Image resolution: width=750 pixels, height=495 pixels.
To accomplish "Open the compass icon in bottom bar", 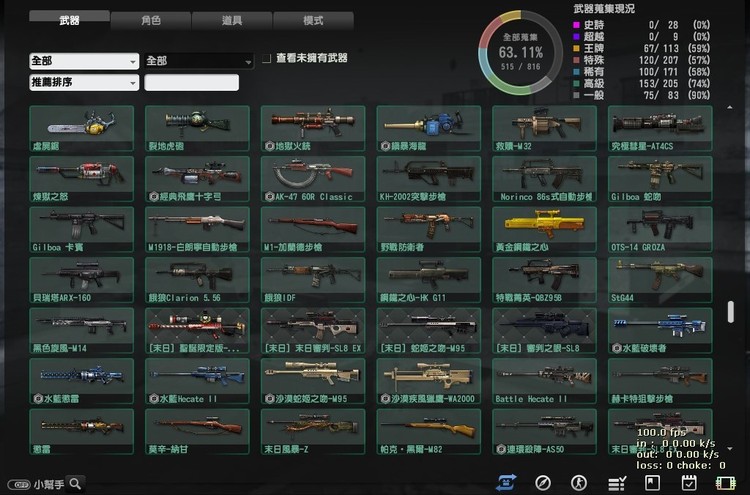I will click(543, 483).
